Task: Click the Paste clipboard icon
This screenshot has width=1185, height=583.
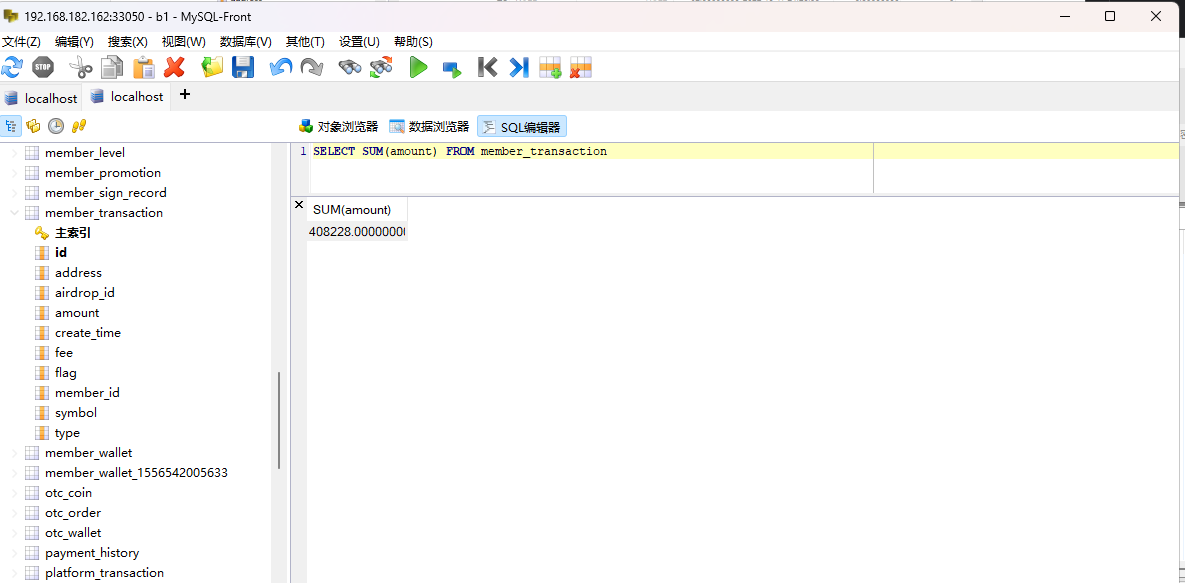Action: [144, 67]
